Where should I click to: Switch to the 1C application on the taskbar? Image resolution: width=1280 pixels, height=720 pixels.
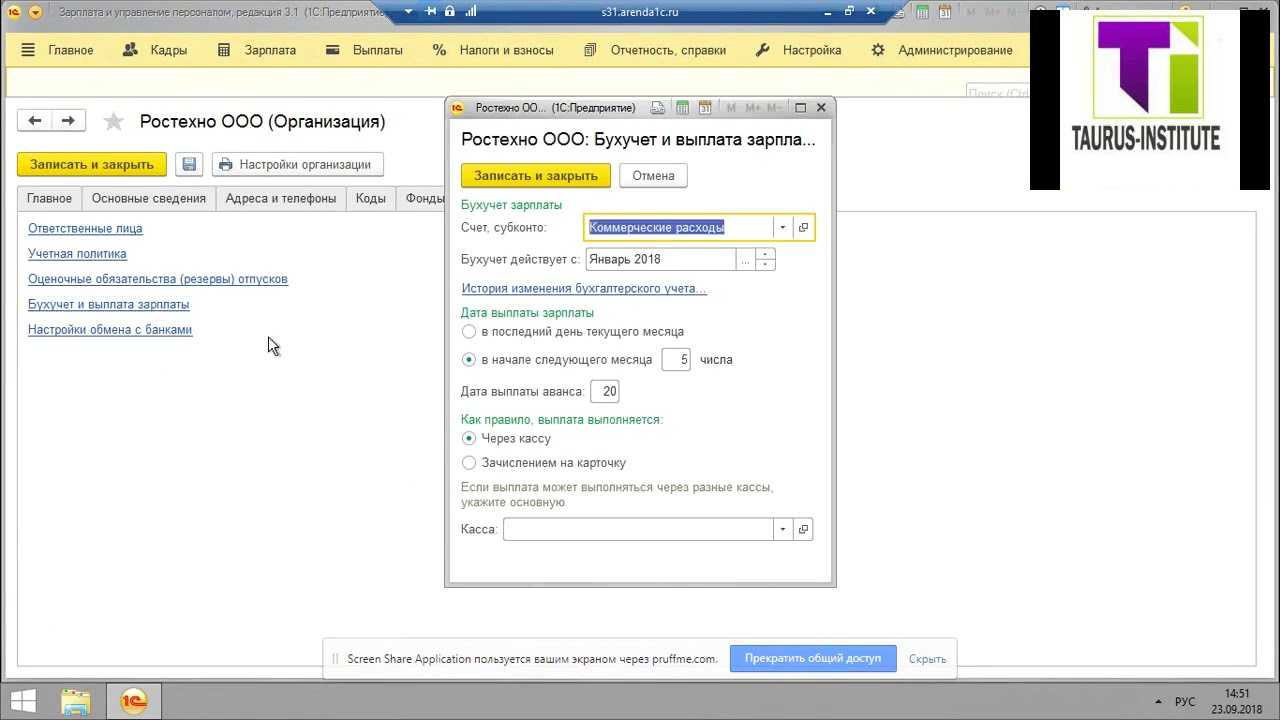133,701
